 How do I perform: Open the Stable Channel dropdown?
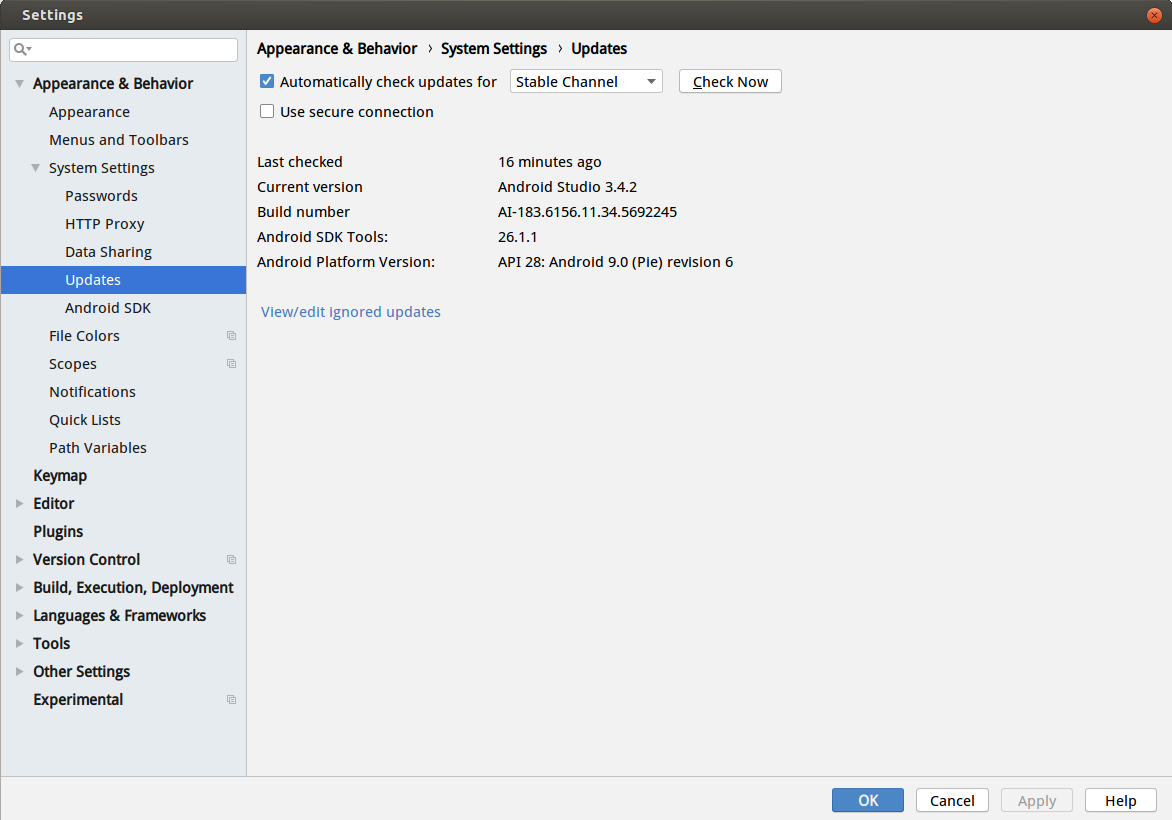586,81
